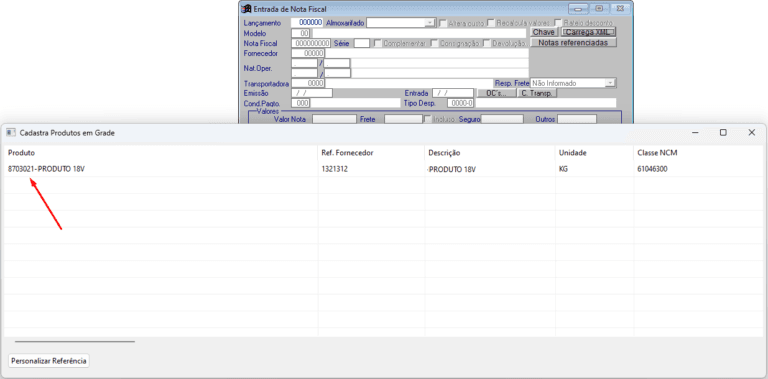Minimize the Cadastra Produtos em Grade window
Viewport: 768px width, 379px height.
click(x=695, y=133)
